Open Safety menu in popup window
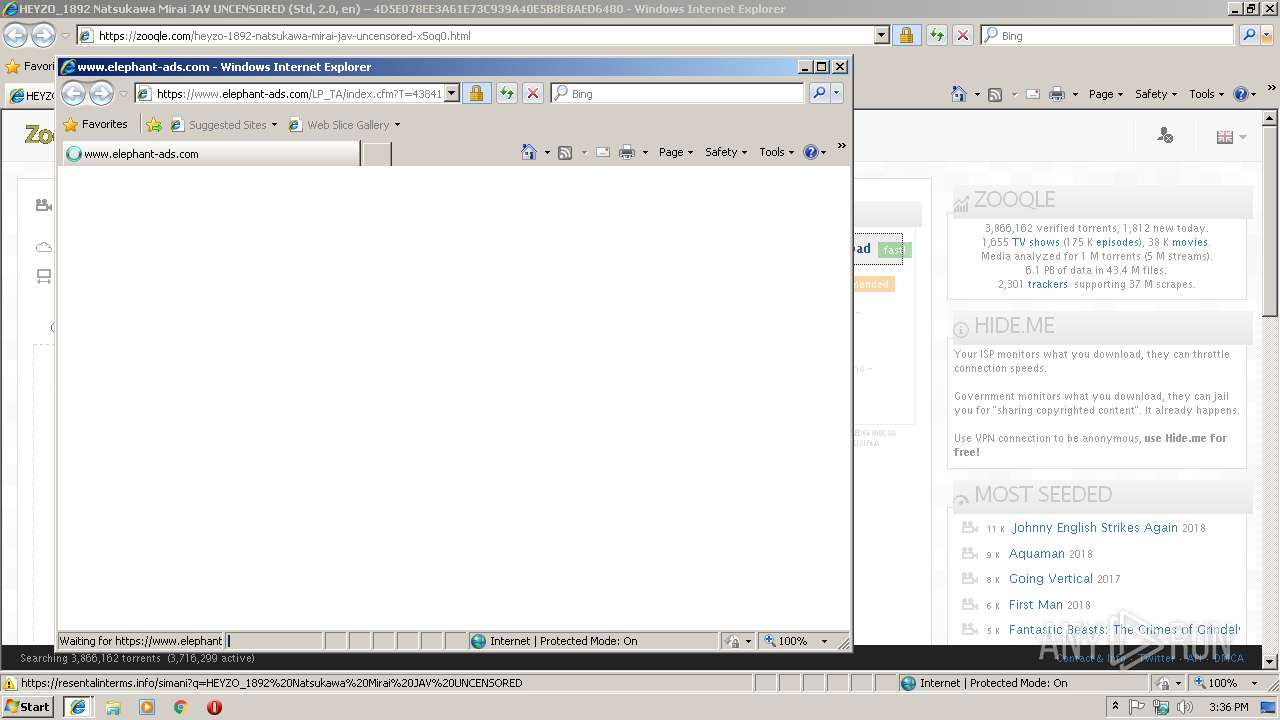The width and height of the screenshot is (1280, 720). [726, 152]
